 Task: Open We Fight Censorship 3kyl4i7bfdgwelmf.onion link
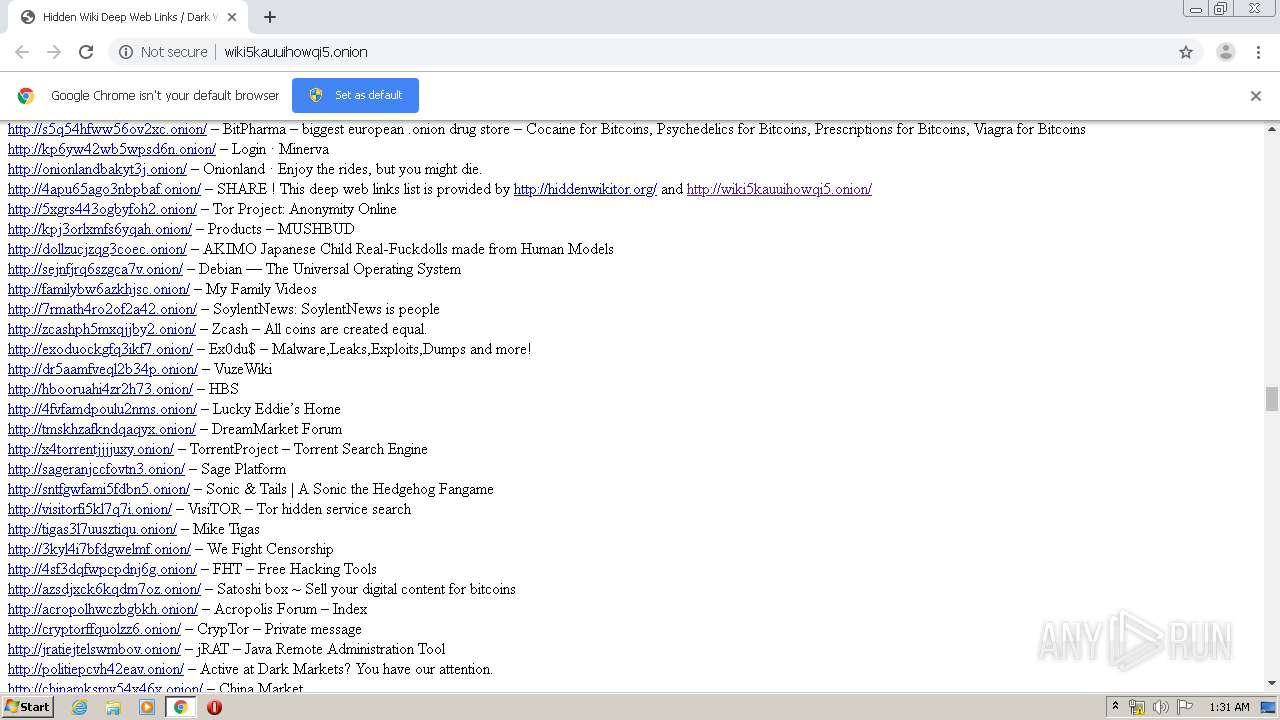point(99,549)
